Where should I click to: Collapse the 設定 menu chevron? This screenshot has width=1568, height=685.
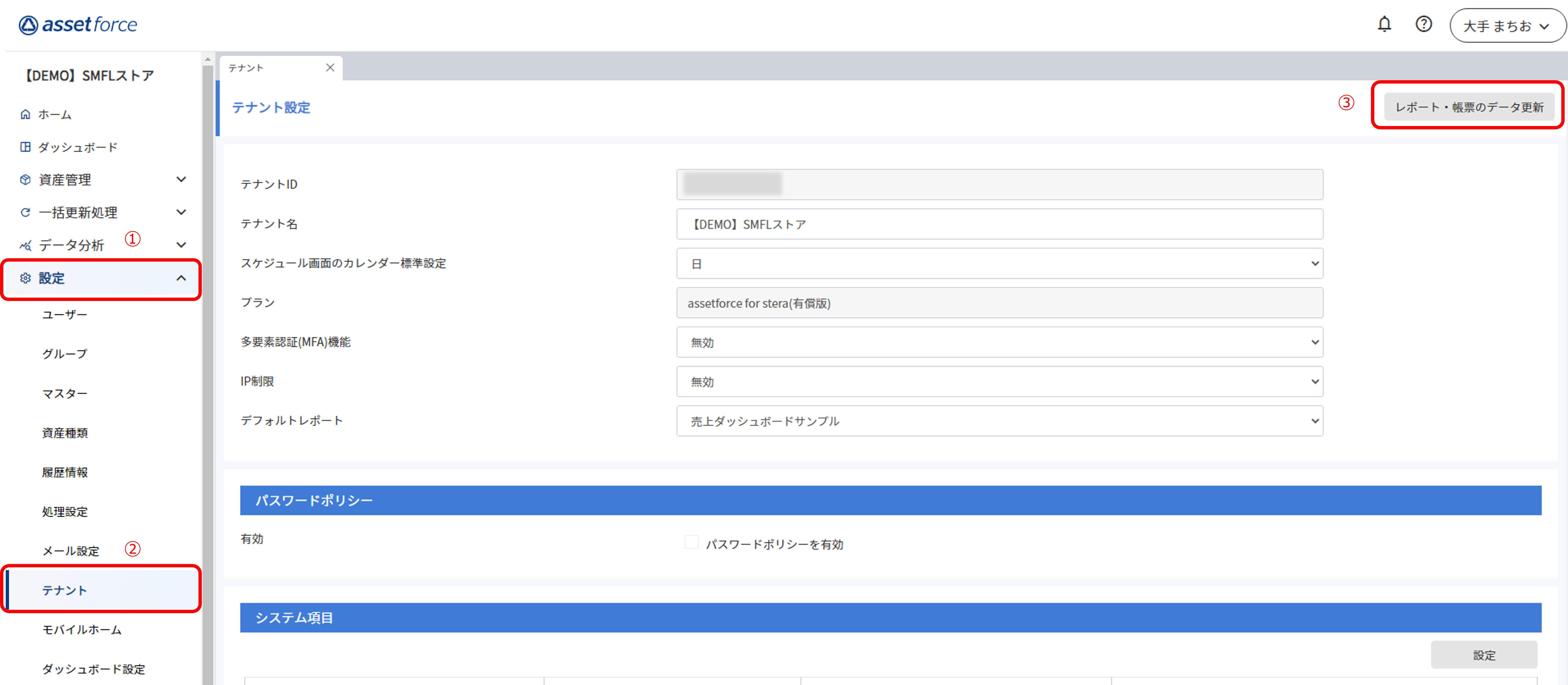(x=181, y=278)
